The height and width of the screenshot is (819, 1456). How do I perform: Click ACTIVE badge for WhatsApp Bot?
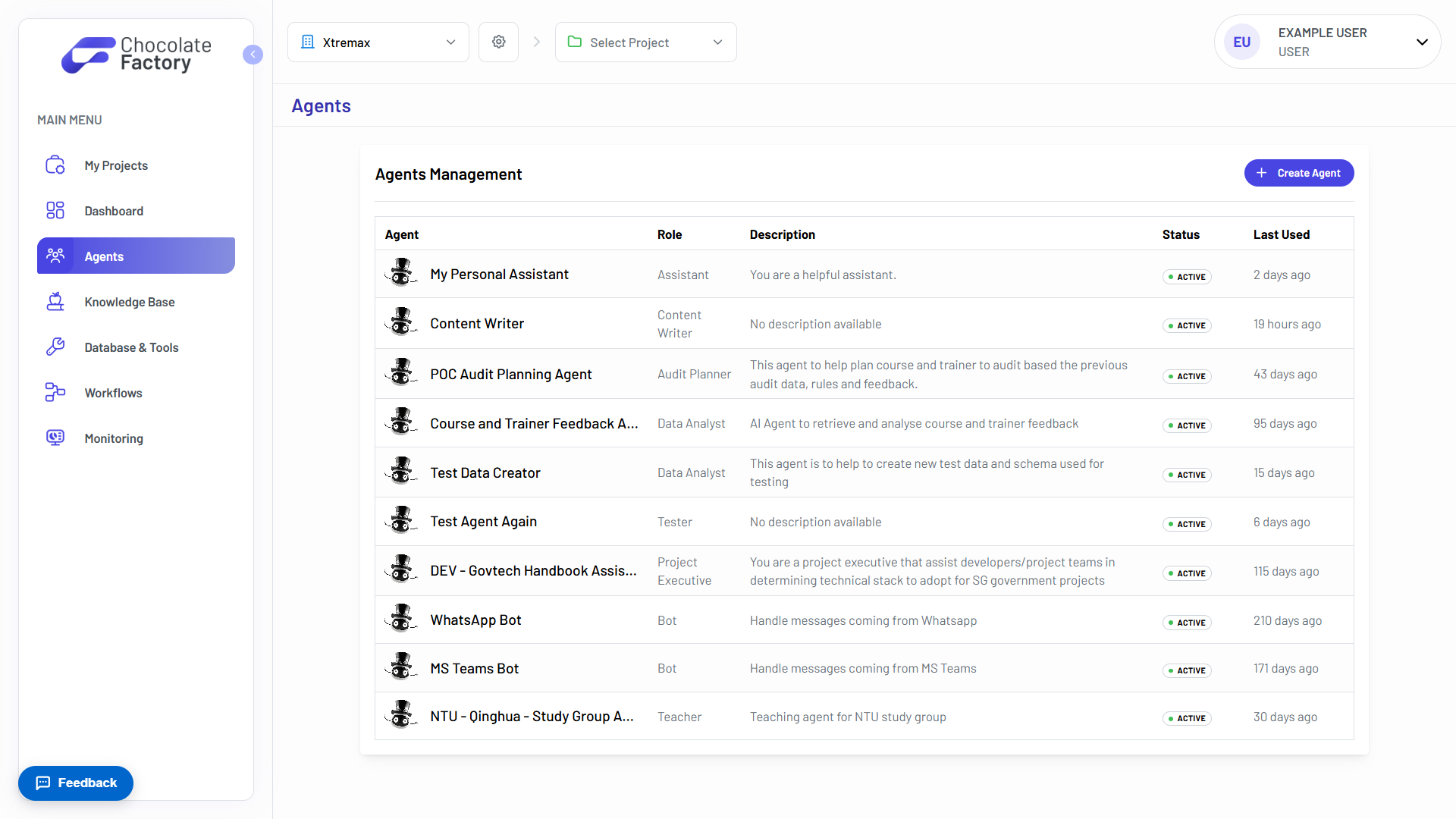(x=1187, y=622)
